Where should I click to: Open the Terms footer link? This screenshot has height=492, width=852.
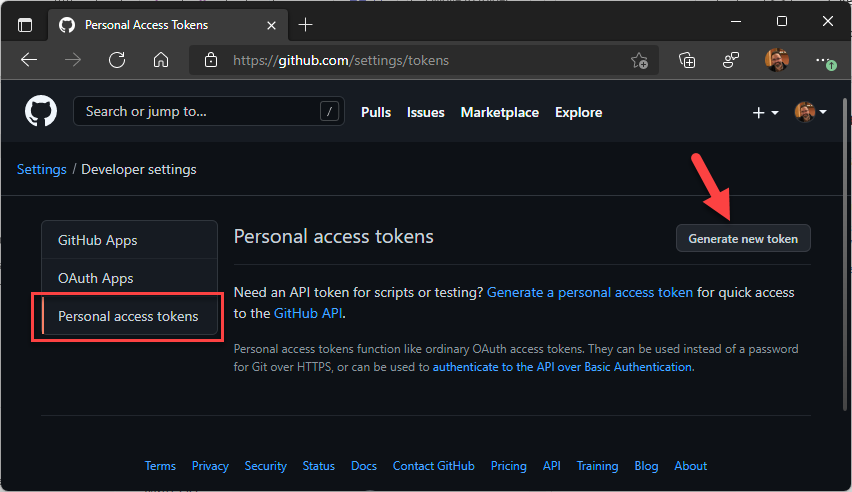[x=160, y=466]
